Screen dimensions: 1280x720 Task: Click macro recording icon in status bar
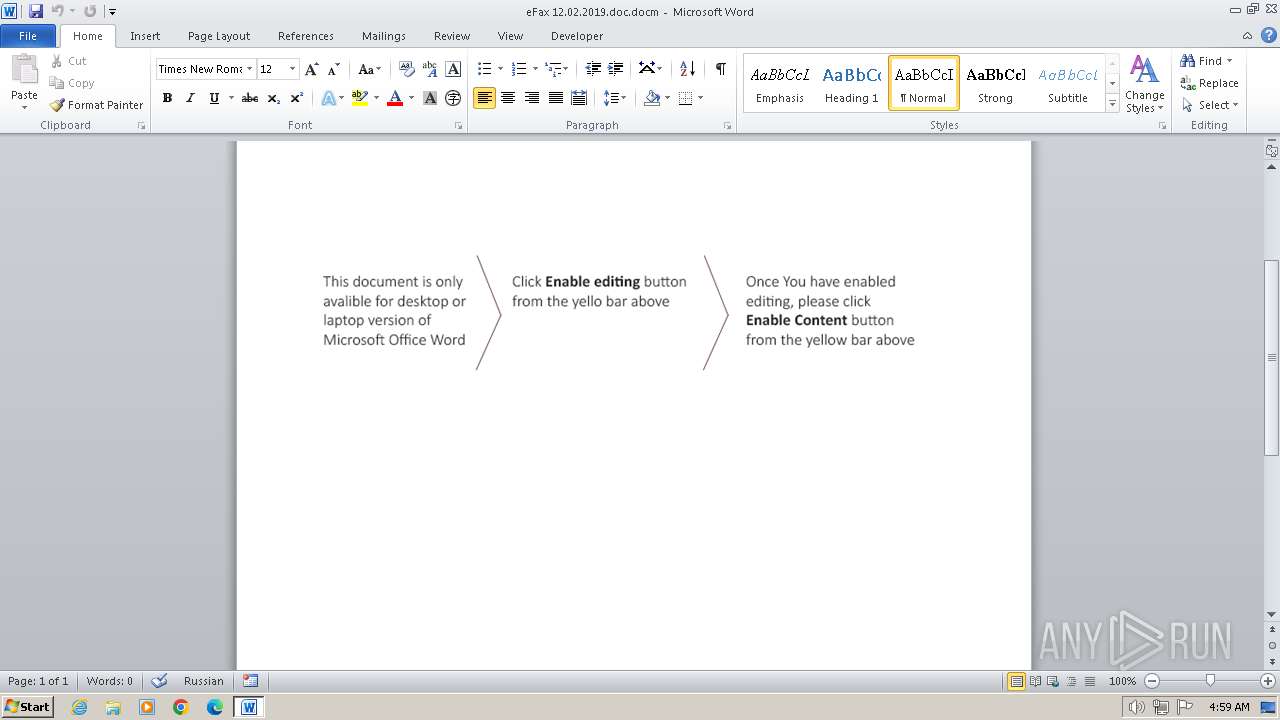250,681
